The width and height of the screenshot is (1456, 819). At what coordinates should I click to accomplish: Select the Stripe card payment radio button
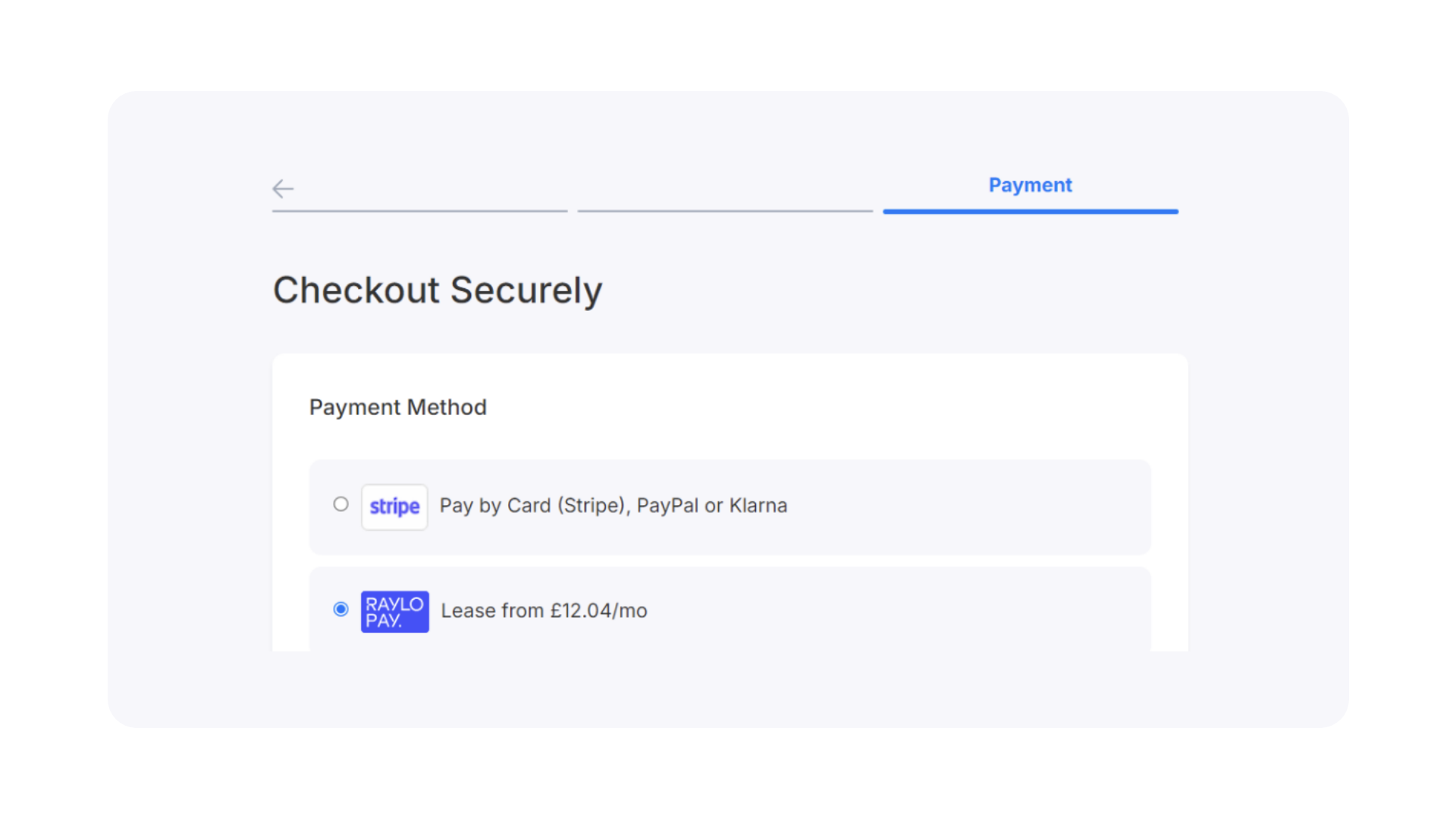tap(340, 504)
